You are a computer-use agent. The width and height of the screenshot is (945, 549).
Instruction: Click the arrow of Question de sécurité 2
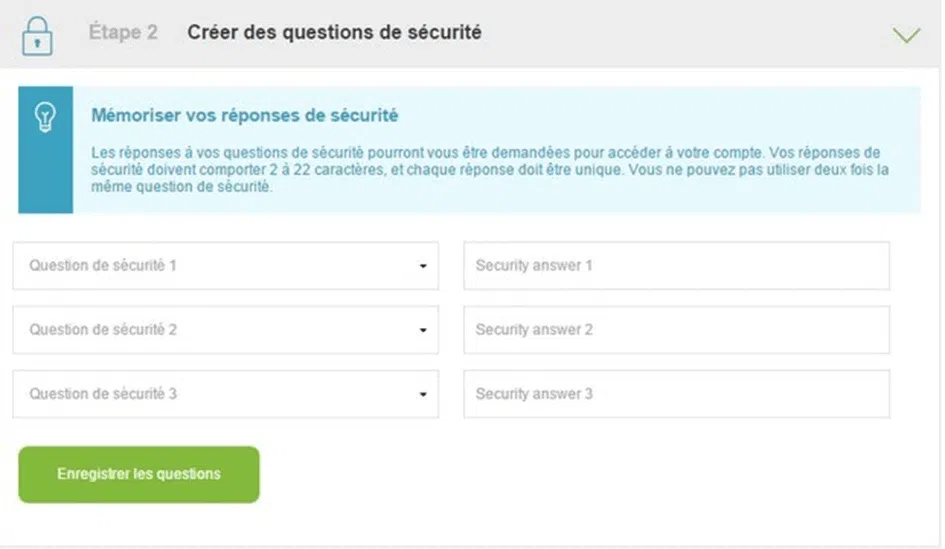423,330
